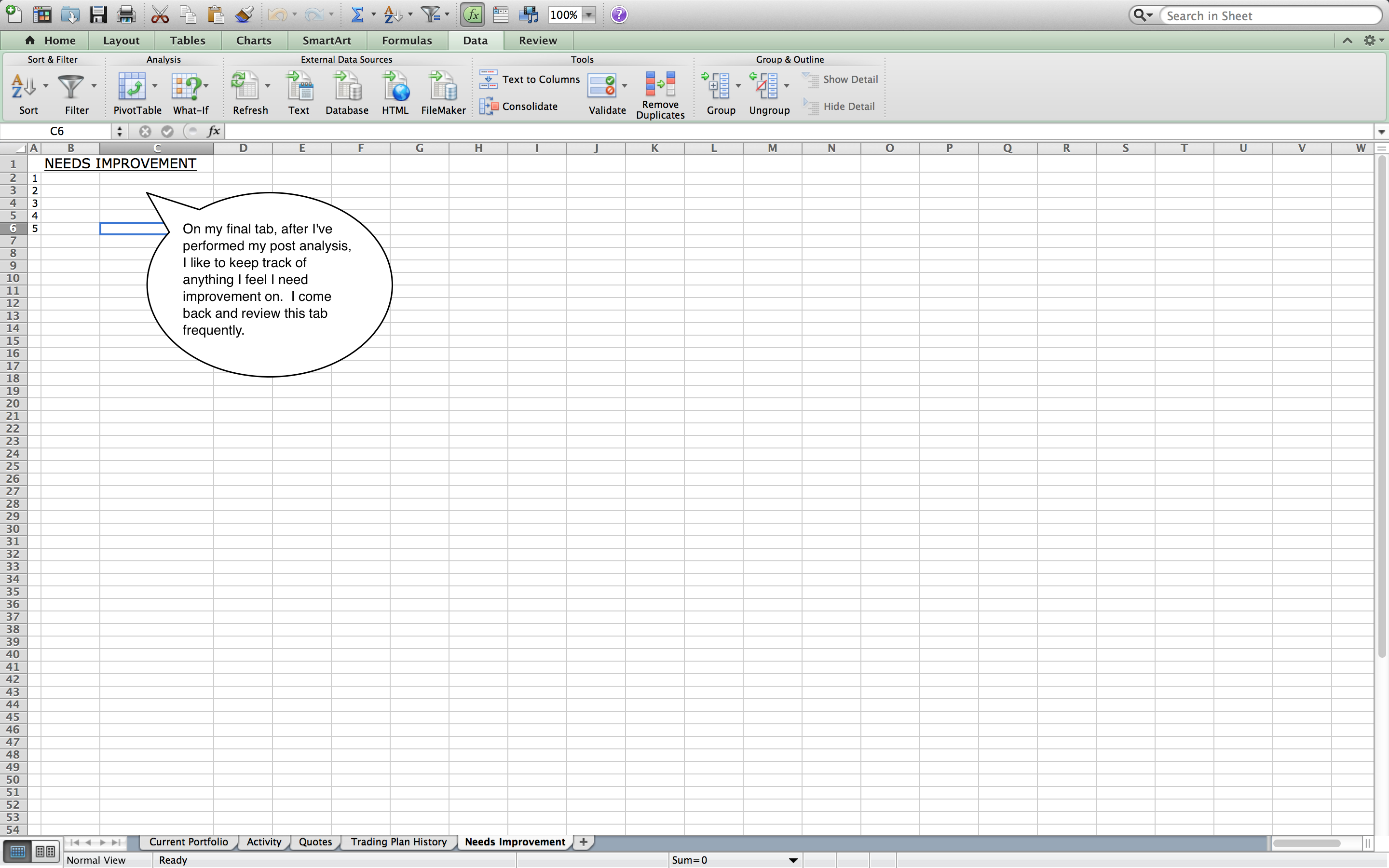
Task: Import data from HTML source
Action: click(395, 87)
